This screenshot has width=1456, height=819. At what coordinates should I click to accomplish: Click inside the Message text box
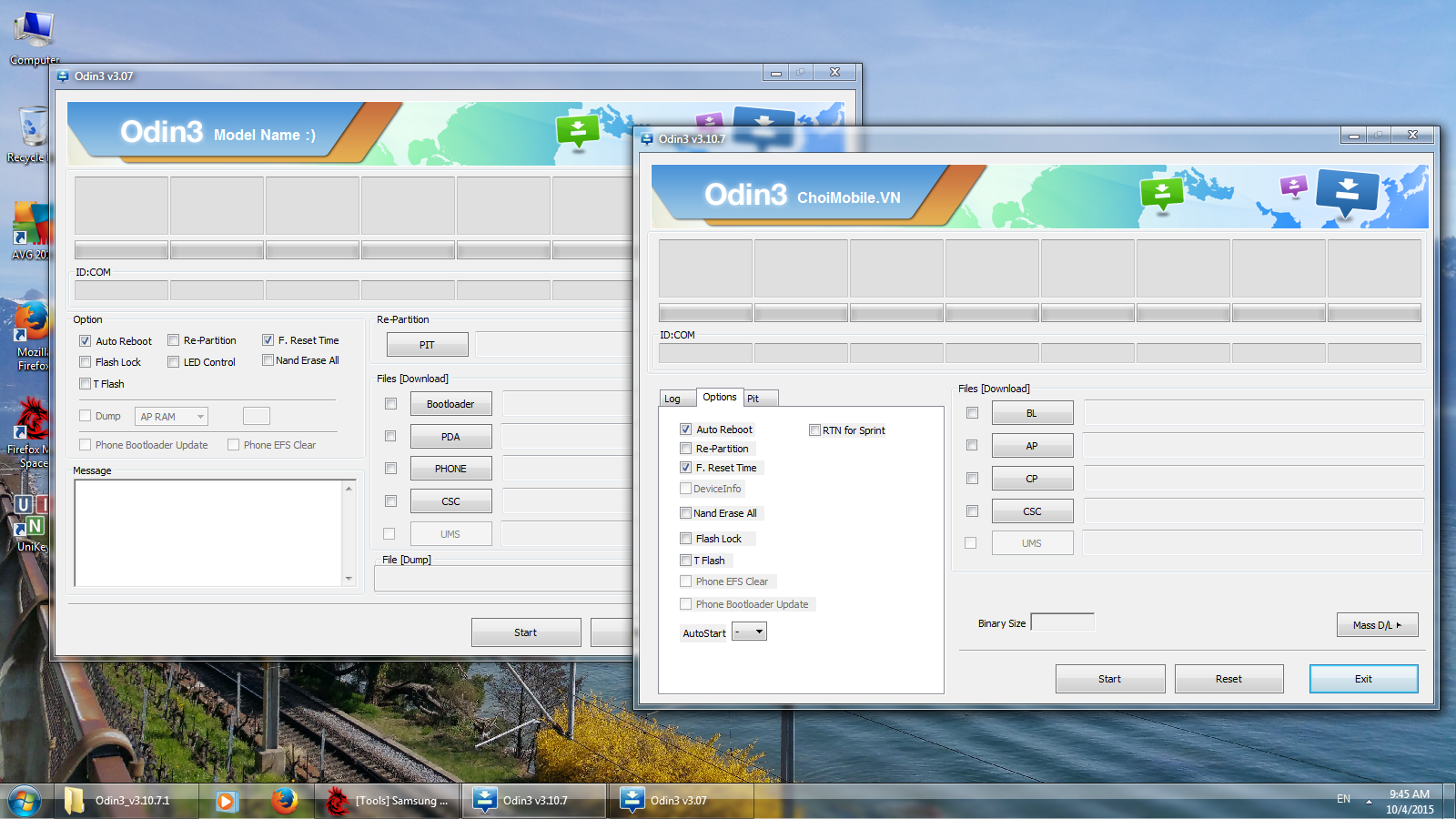point(215,532)
